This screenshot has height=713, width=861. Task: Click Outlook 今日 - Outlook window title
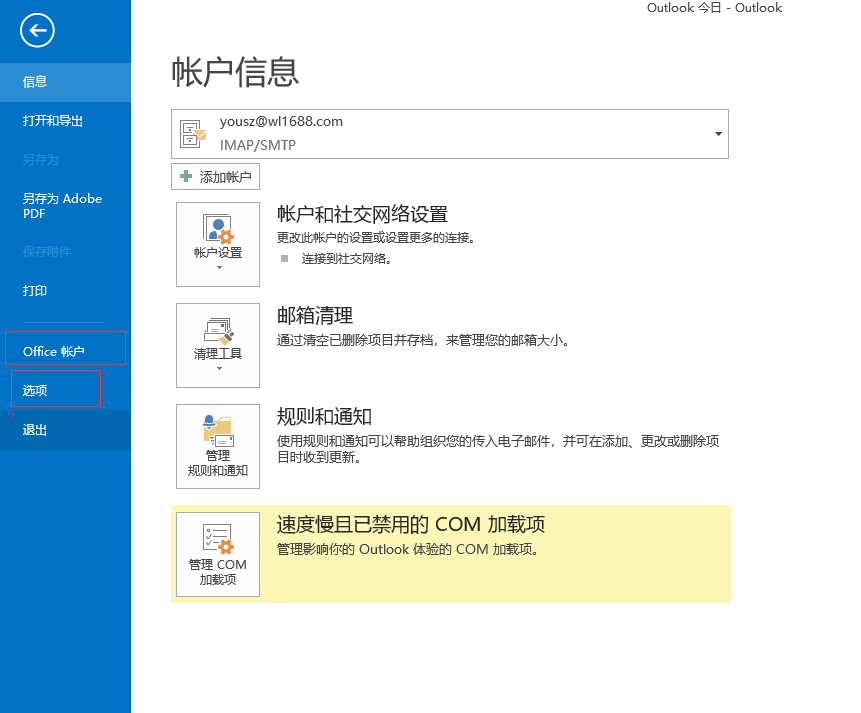tap(714, 8)
